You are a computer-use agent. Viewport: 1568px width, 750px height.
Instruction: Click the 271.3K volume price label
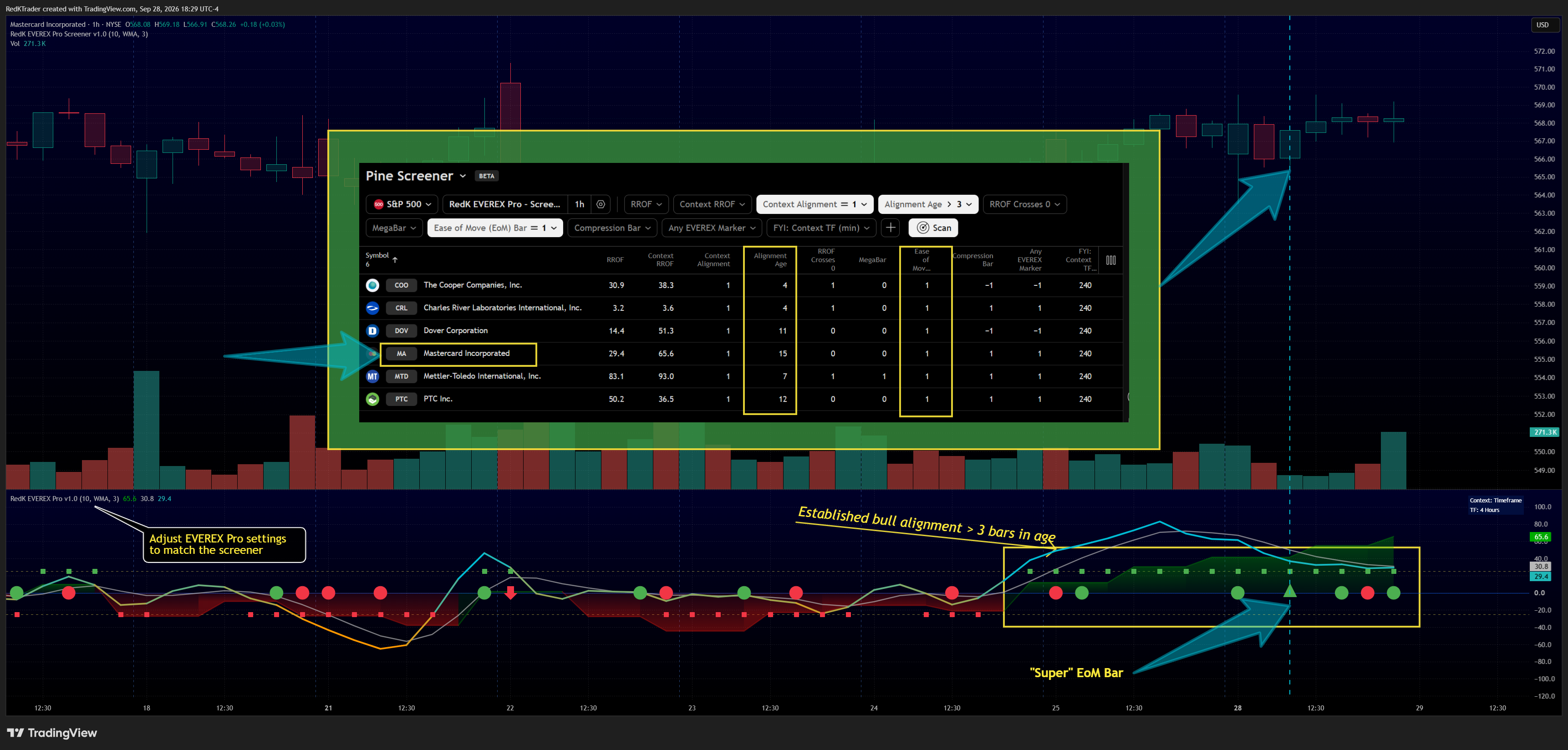tap(1544, 432)
